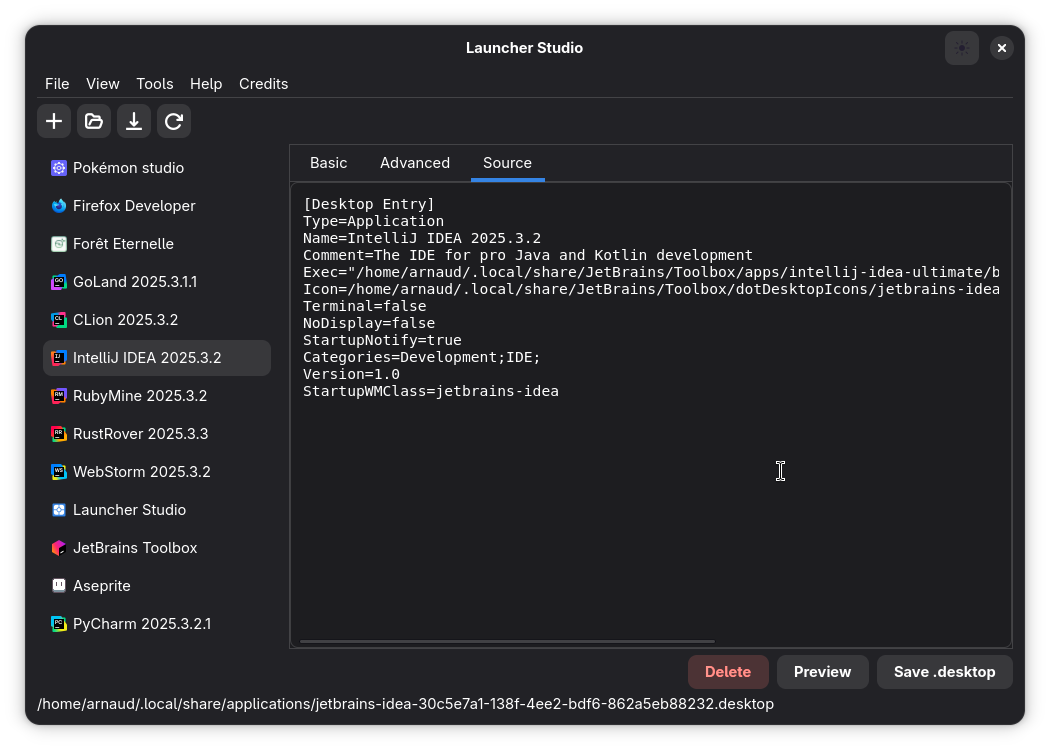This screenshot has height=750, width=1050.
Task: Select 'Pokémon studio' entry text
Action: tap(128, 168)
